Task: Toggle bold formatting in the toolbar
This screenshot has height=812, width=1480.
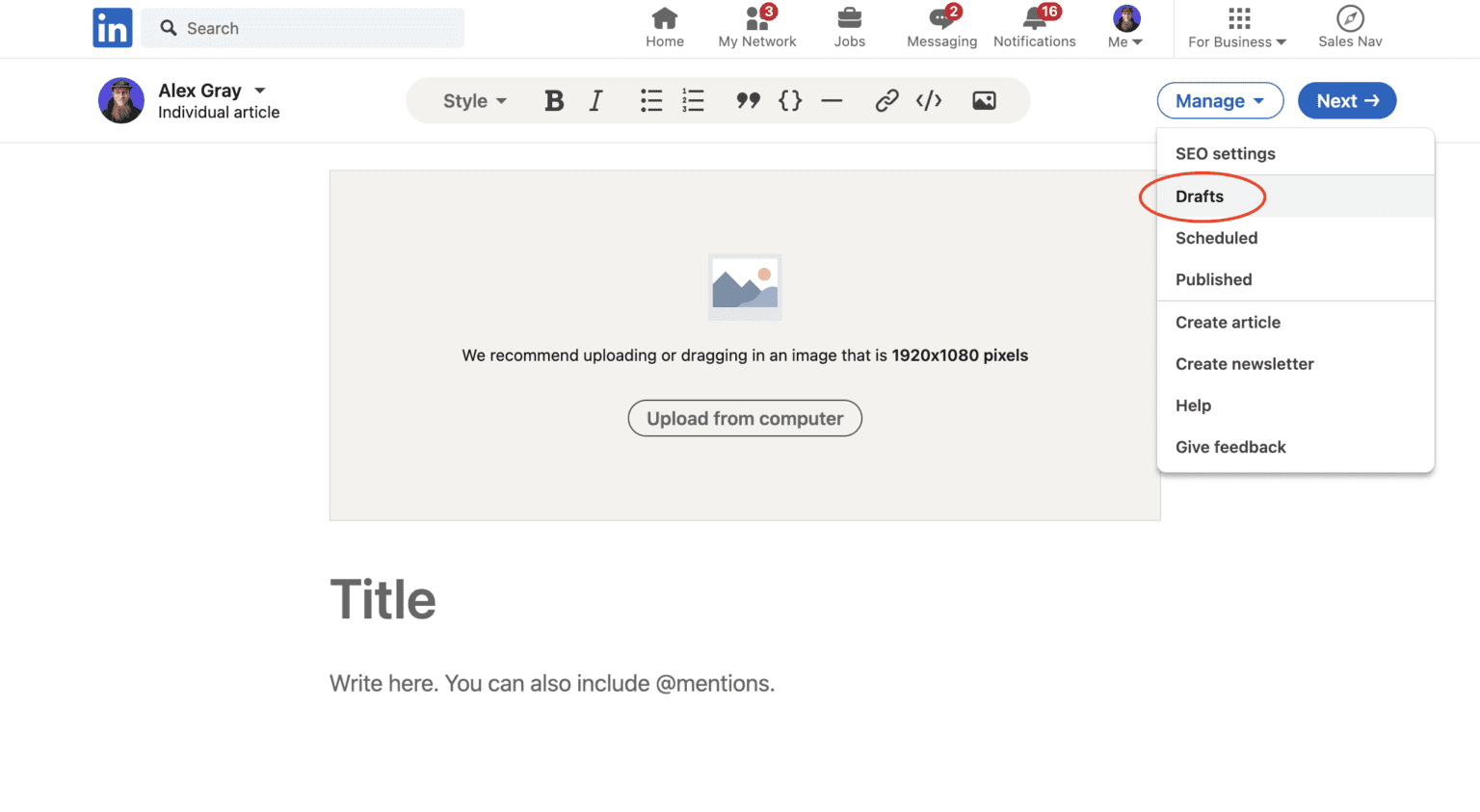Action: tap(554, 100)
